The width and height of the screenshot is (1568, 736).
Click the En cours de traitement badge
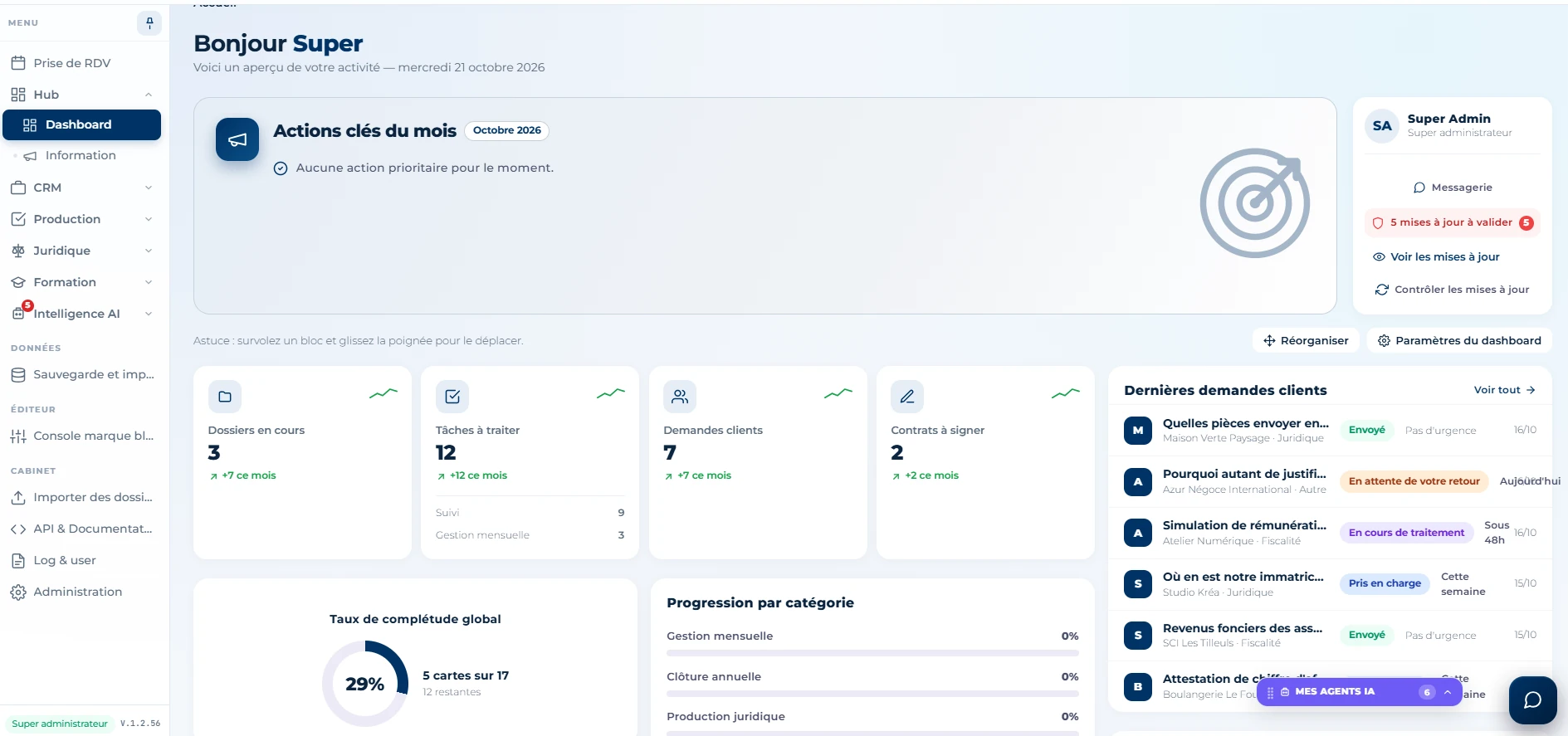click(1406, 533)
